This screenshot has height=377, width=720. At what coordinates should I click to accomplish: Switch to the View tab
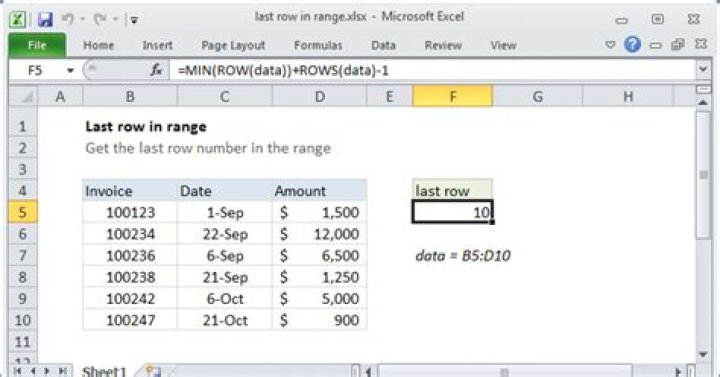(503, 45)
